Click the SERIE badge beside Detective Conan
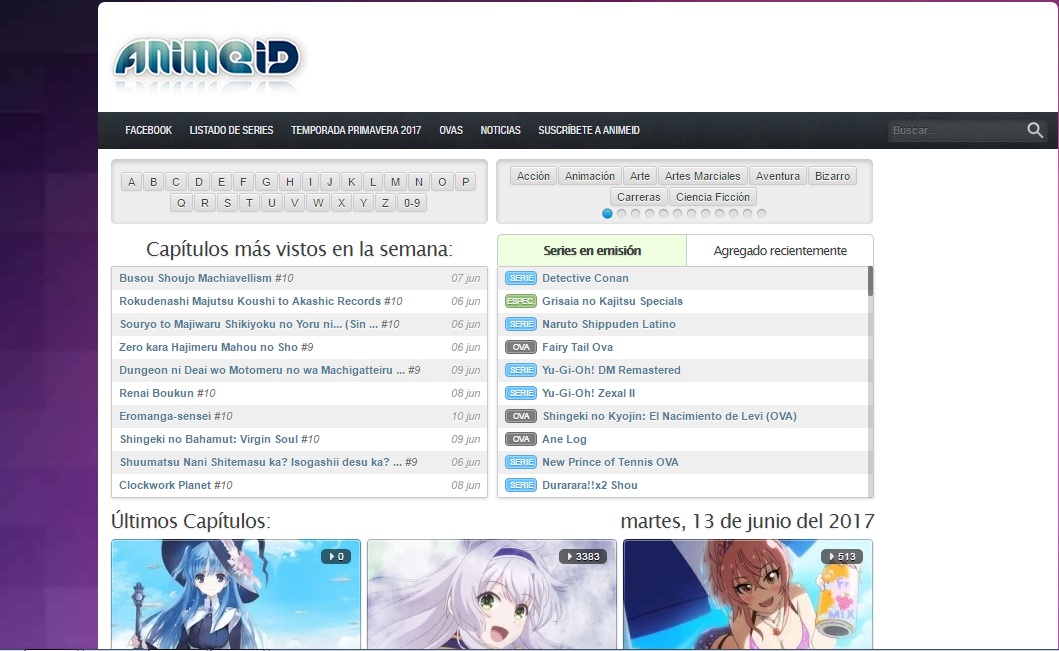This screenshot has height=651, width=1059. [x=521, y=278]
